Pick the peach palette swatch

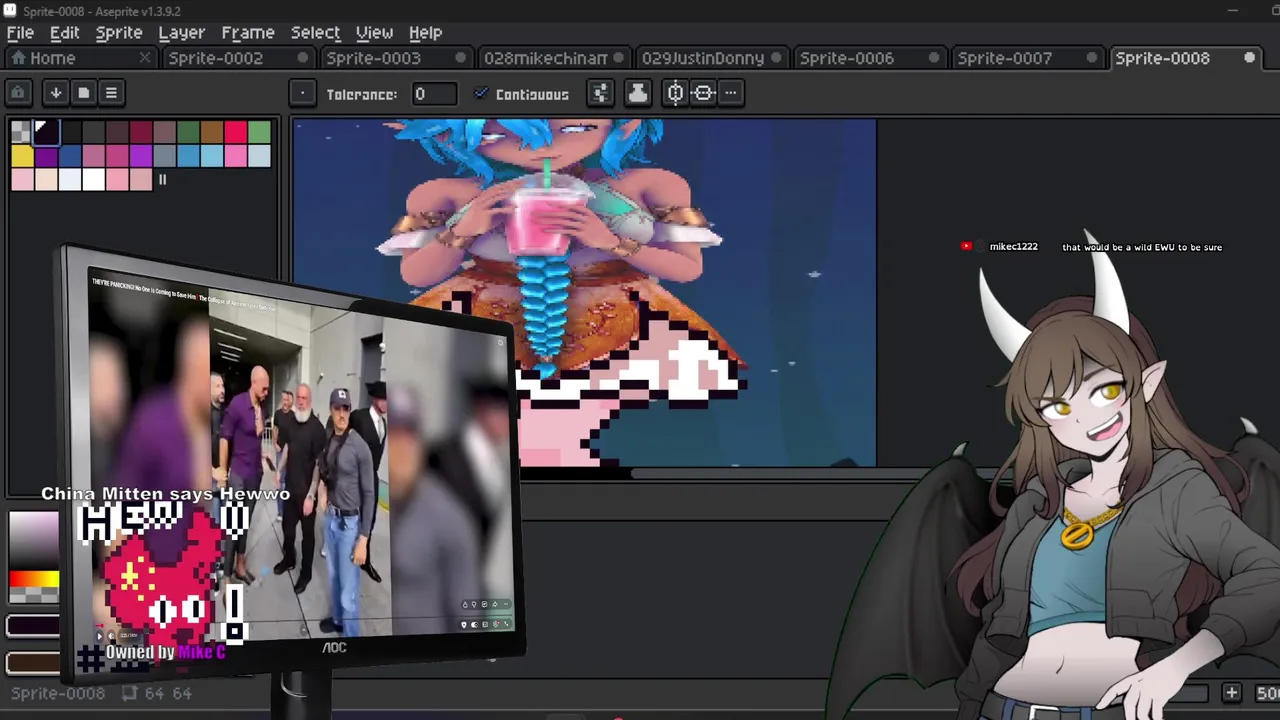[45, 180]
